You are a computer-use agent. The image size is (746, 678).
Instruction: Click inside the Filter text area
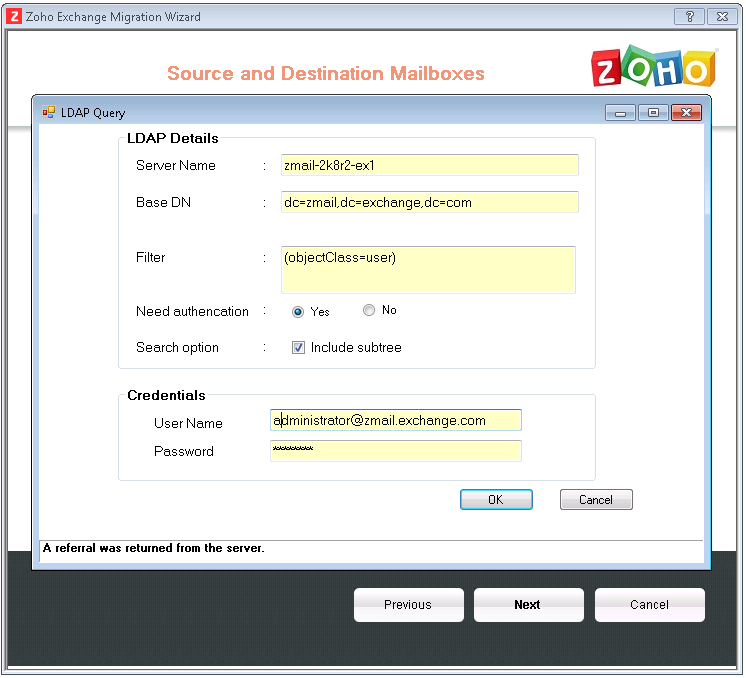(429, 270)
